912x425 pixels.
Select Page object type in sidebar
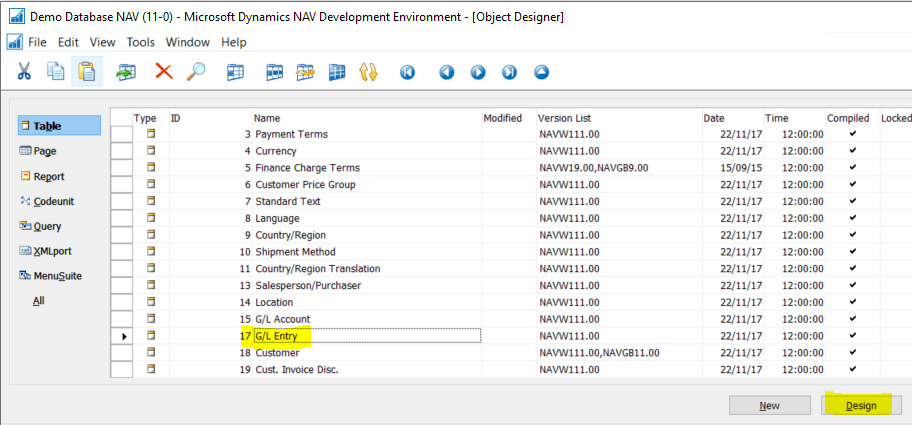pos(45,151)
